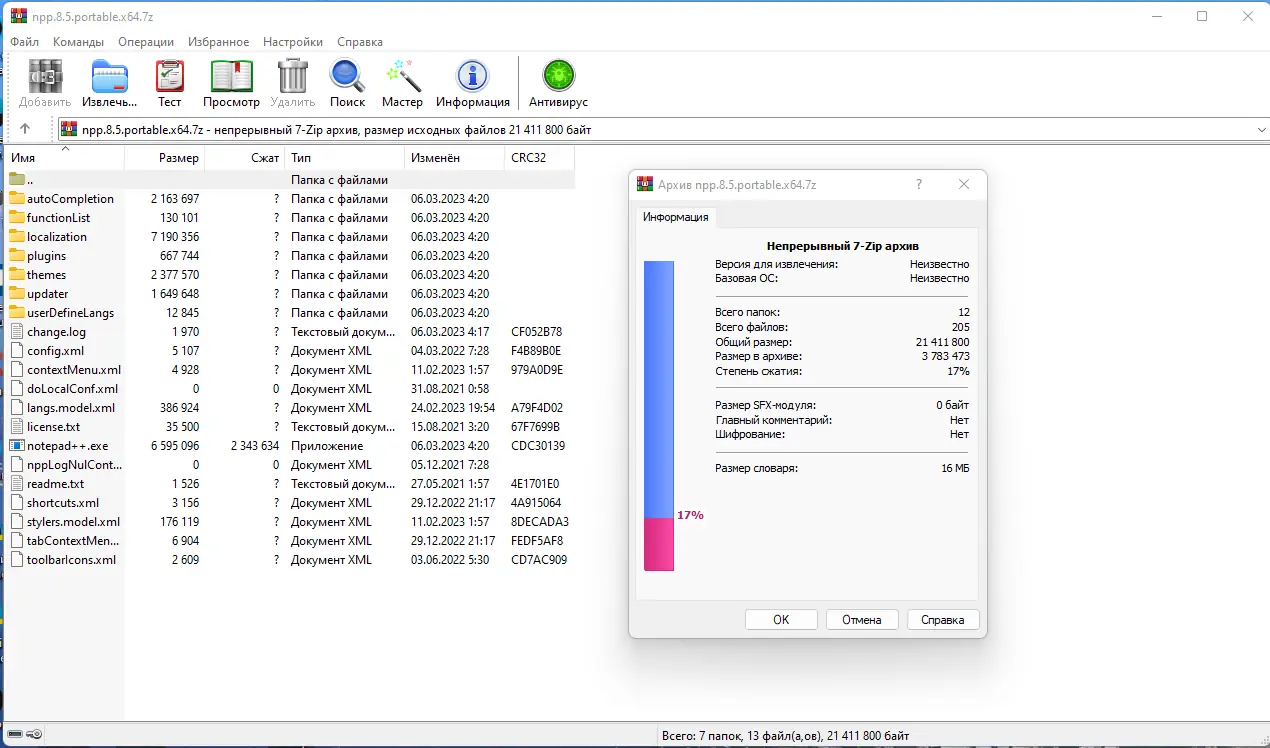Screen dimensions: 1270x748
Task: Click the Извлечь (Extract) toolbar icon
Action: tap(109, 77)
